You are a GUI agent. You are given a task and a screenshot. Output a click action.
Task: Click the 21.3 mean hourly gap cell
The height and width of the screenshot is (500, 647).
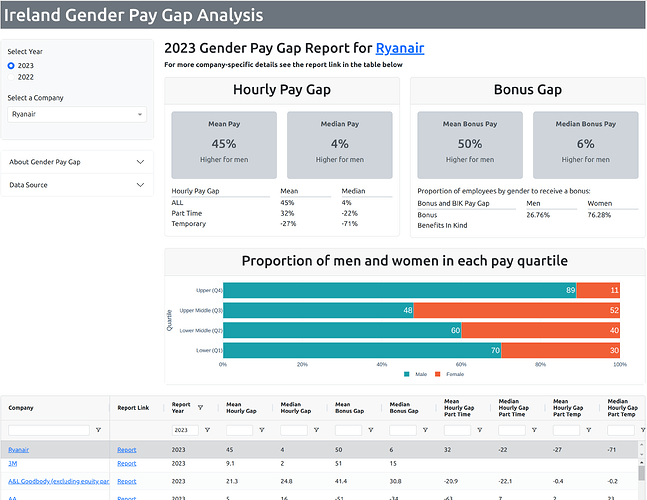pyautogui.click(x=231, y=481)
